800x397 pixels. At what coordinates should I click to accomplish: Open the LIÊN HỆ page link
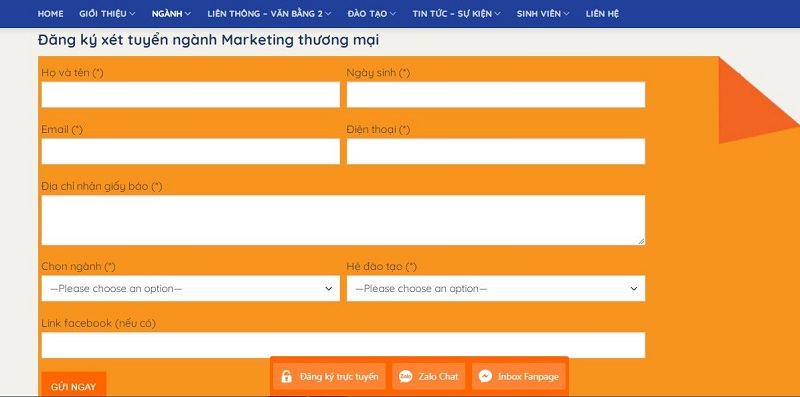tap(602, 14)
